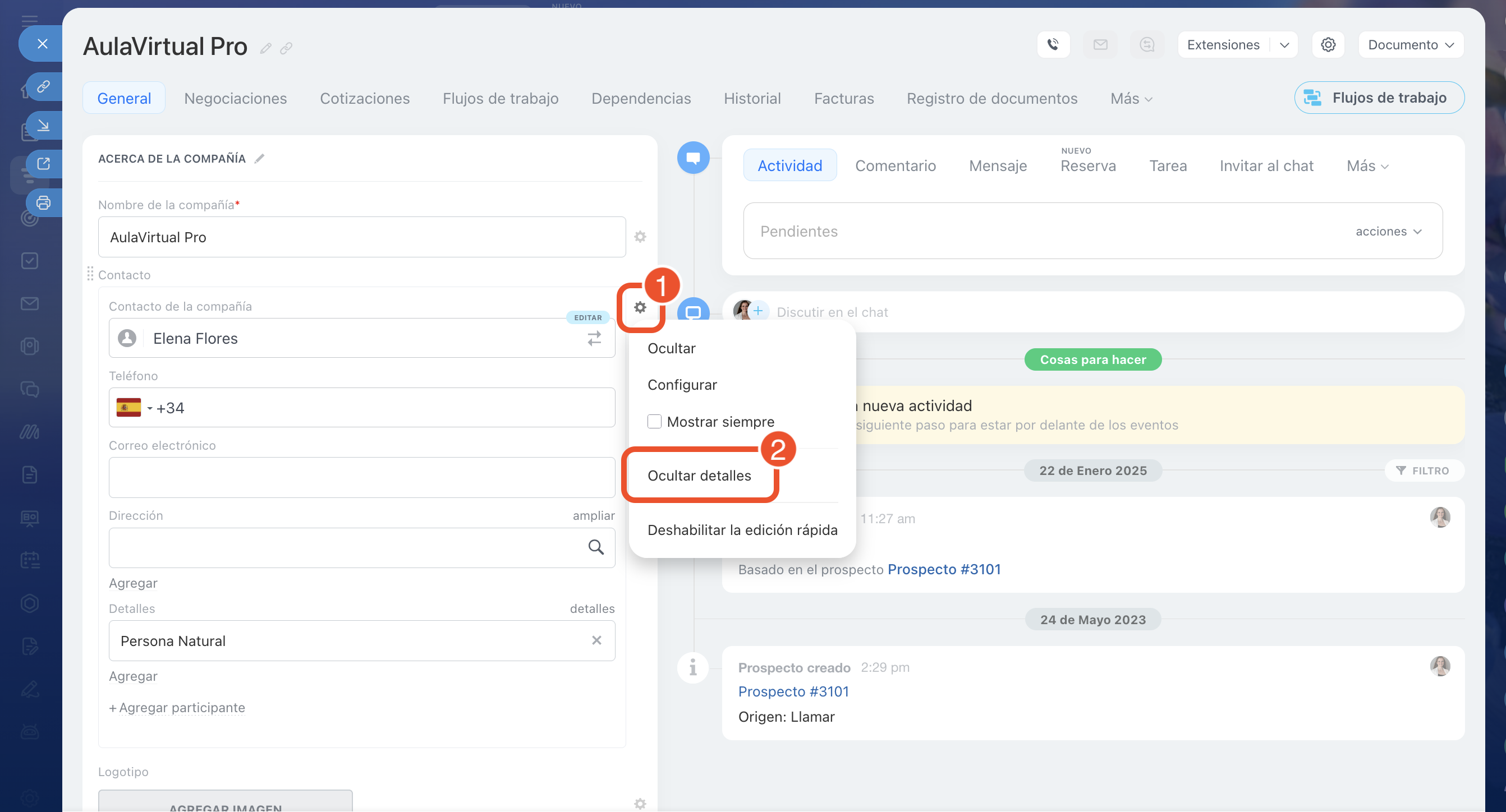Switch to the Negociaciones tab
Image resolution: width=1506 pixels, height=812 pixels.
point(235,98)
